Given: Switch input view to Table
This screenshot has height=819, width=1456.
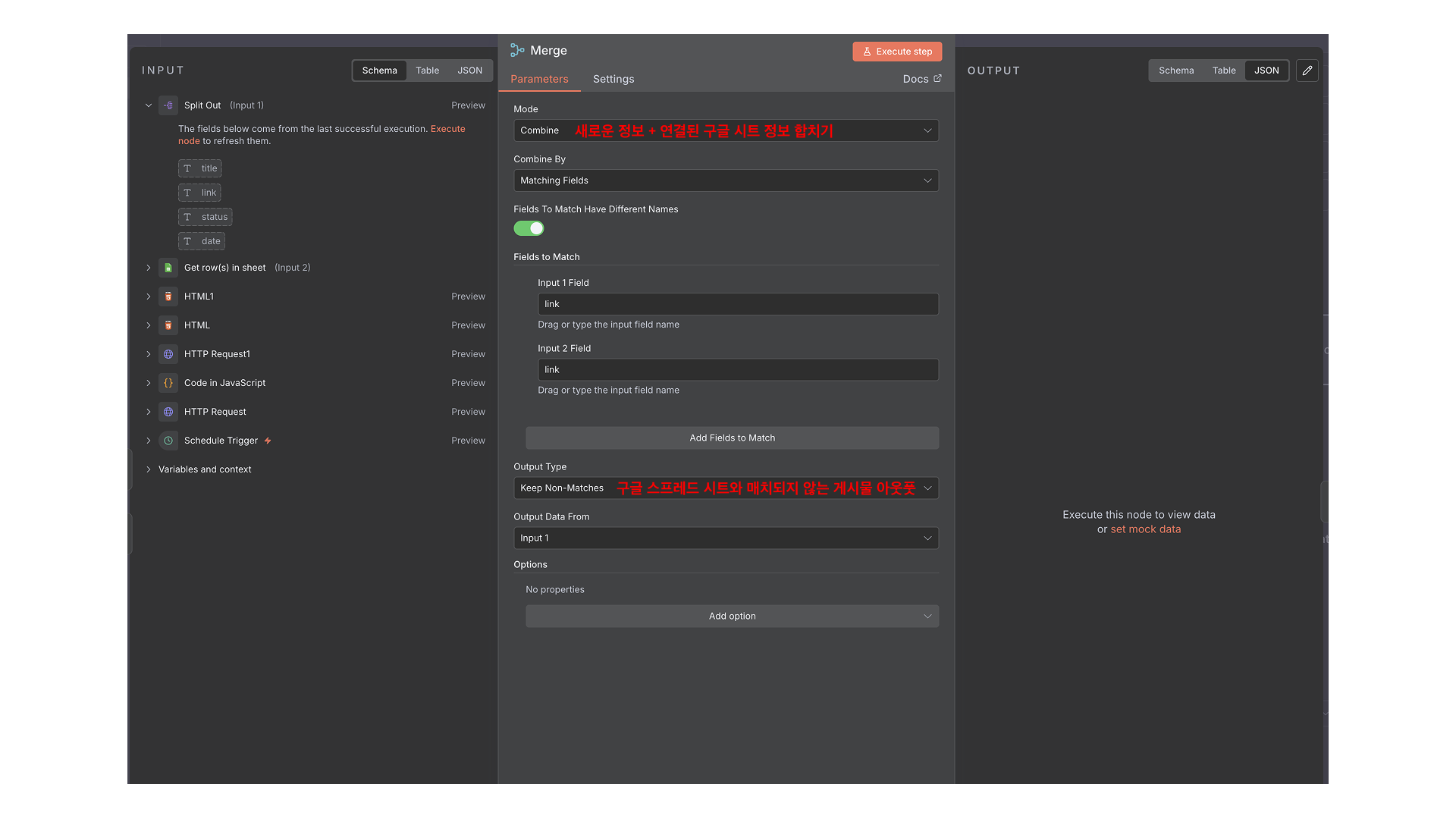Looking at the screenshot, I should [427, 71].
